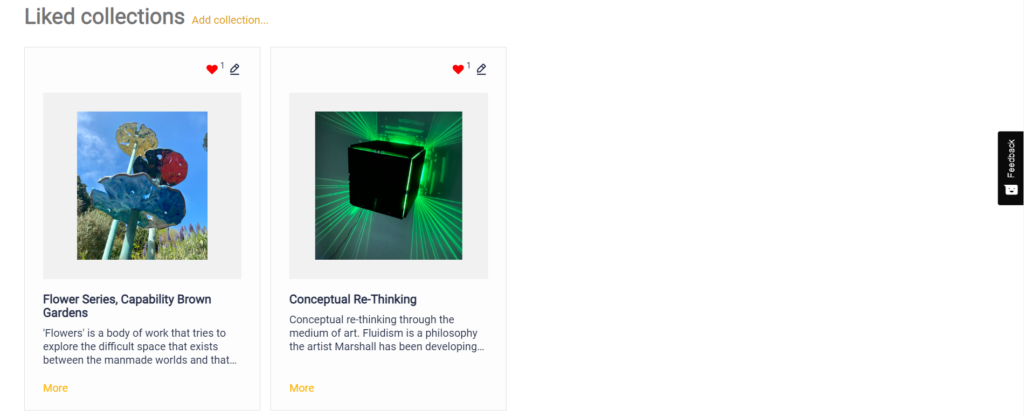The image size is (1024, 417).
Task: Select the 'Flowers' description text of first card
Action: (x=140, y=347)
